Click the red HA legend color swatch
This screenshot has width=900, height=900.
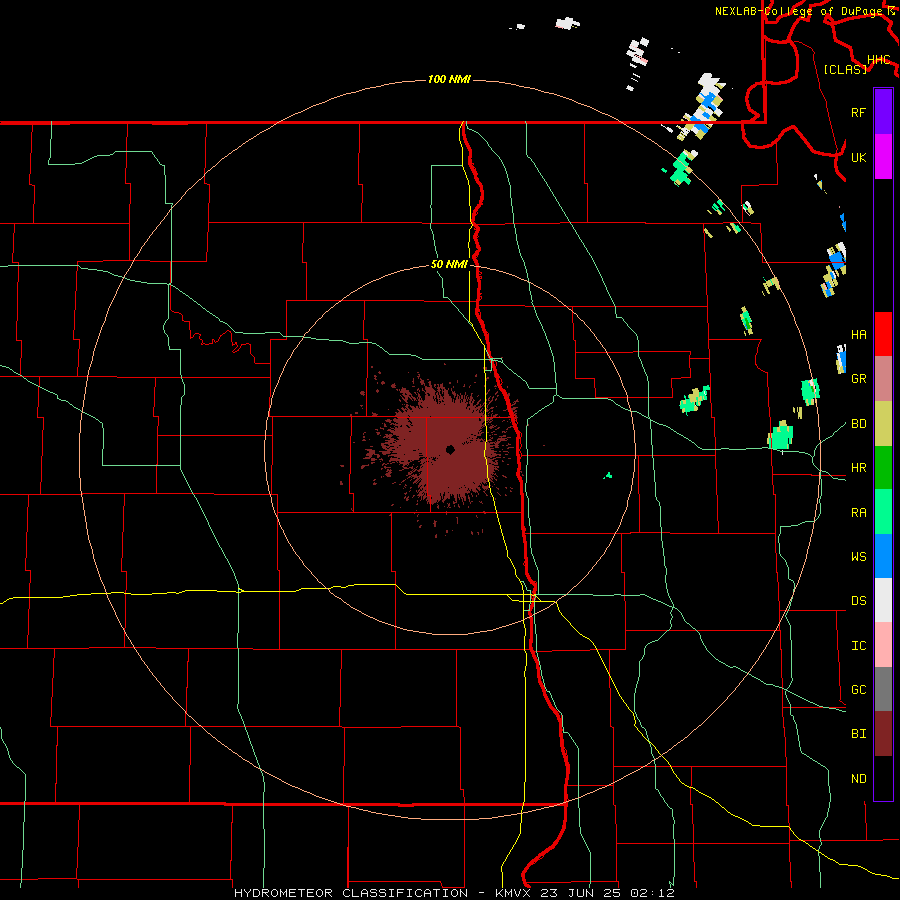tap(883, 334)
